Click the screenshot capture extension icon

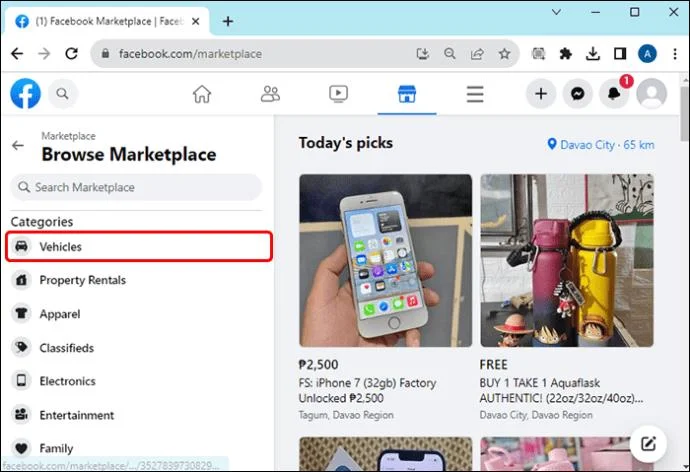click(x=538, y=54)
